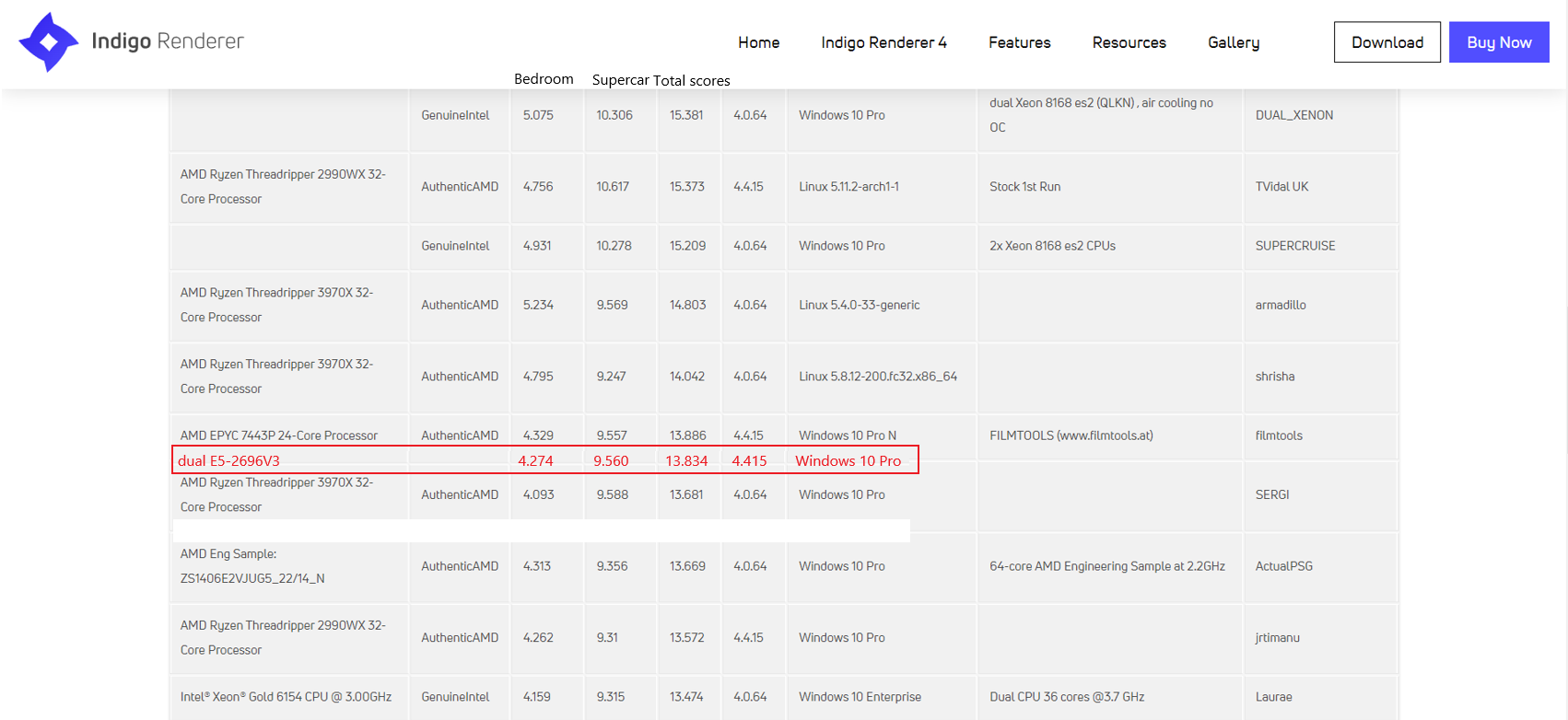Viewport: 1568px width, 720px height.
Task: Open the Resources menu item
Action: point(1129,42)
